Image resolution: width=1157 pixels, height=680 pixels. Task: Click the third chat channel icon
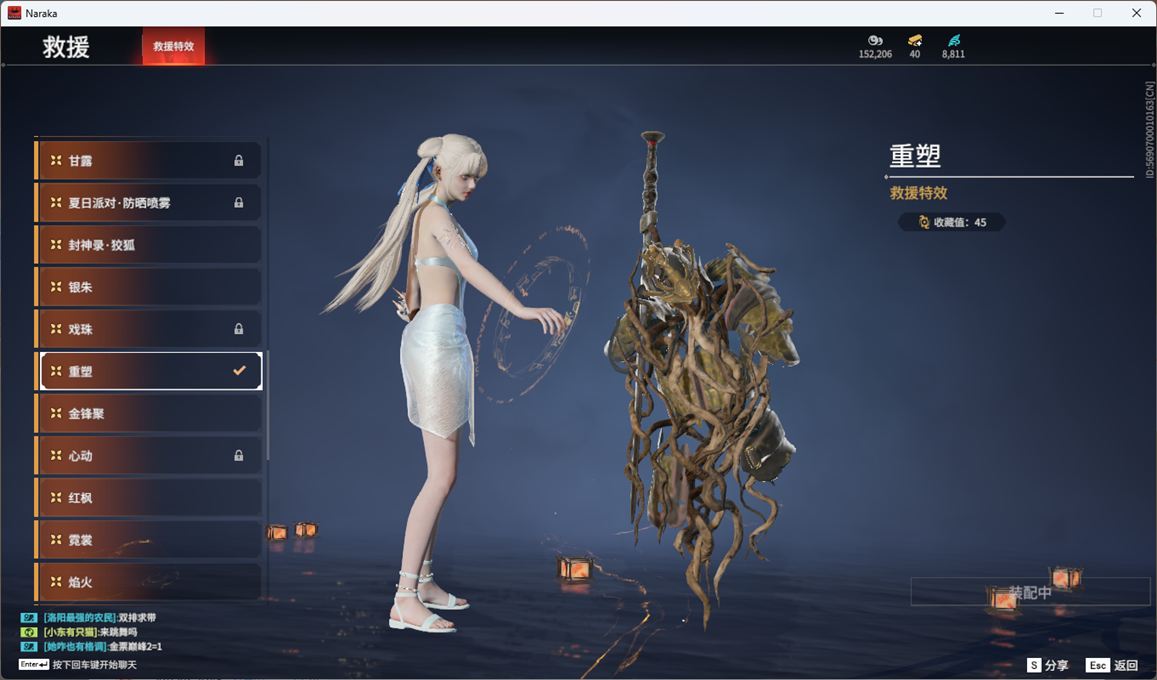point(29,647)
